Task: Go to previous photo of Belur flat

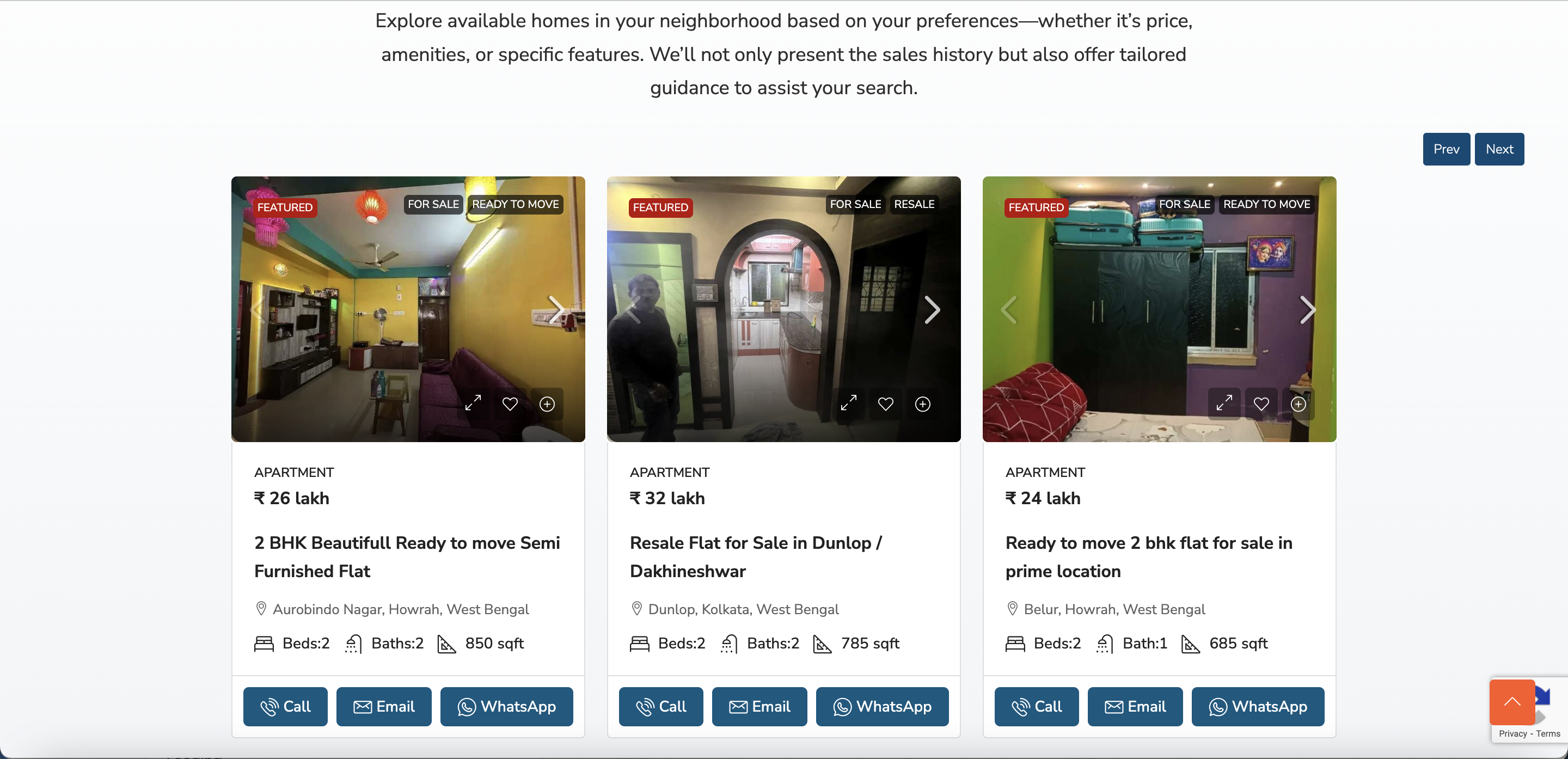Action: [x=1009, y=310]
